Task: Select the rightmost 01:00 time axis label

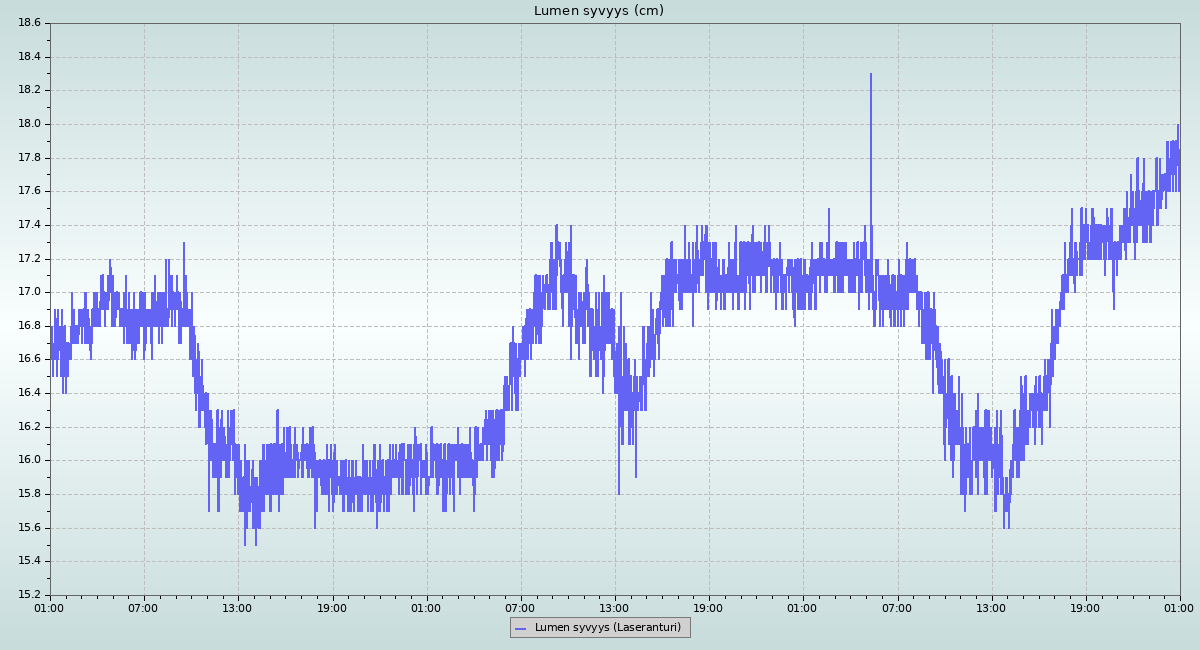Action: 1179,607
